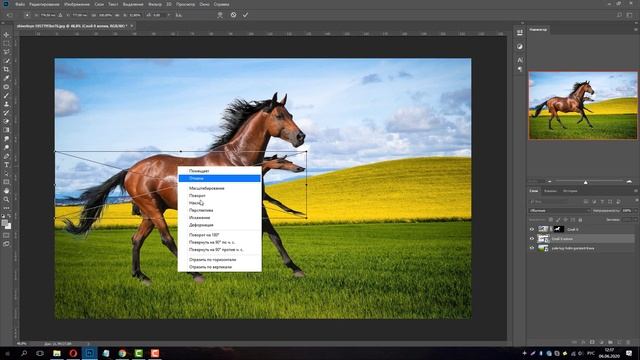The image size is (640, 360).
Task: Select the Crop tool
Action: [x=6, y=69]
